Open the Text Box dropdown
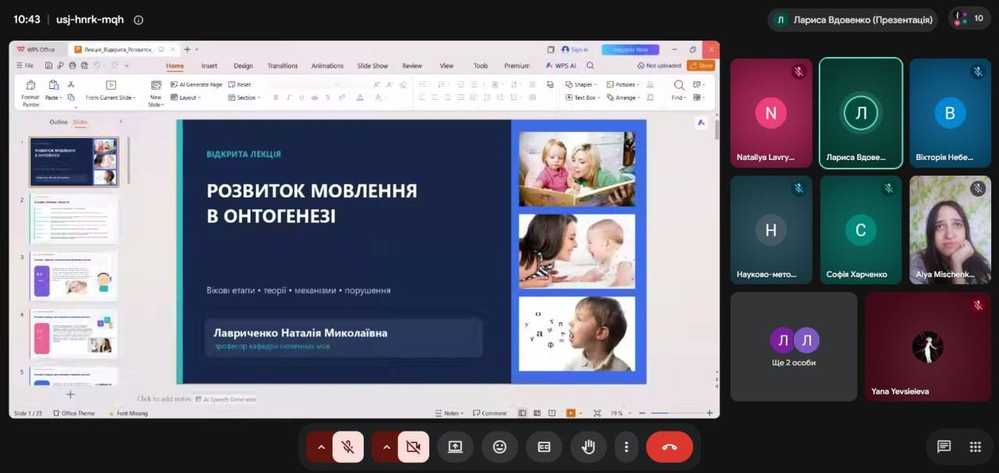Image resolution: width=999 pixels, height=473 pixels. pyautogui.click(x=582, y=98)
